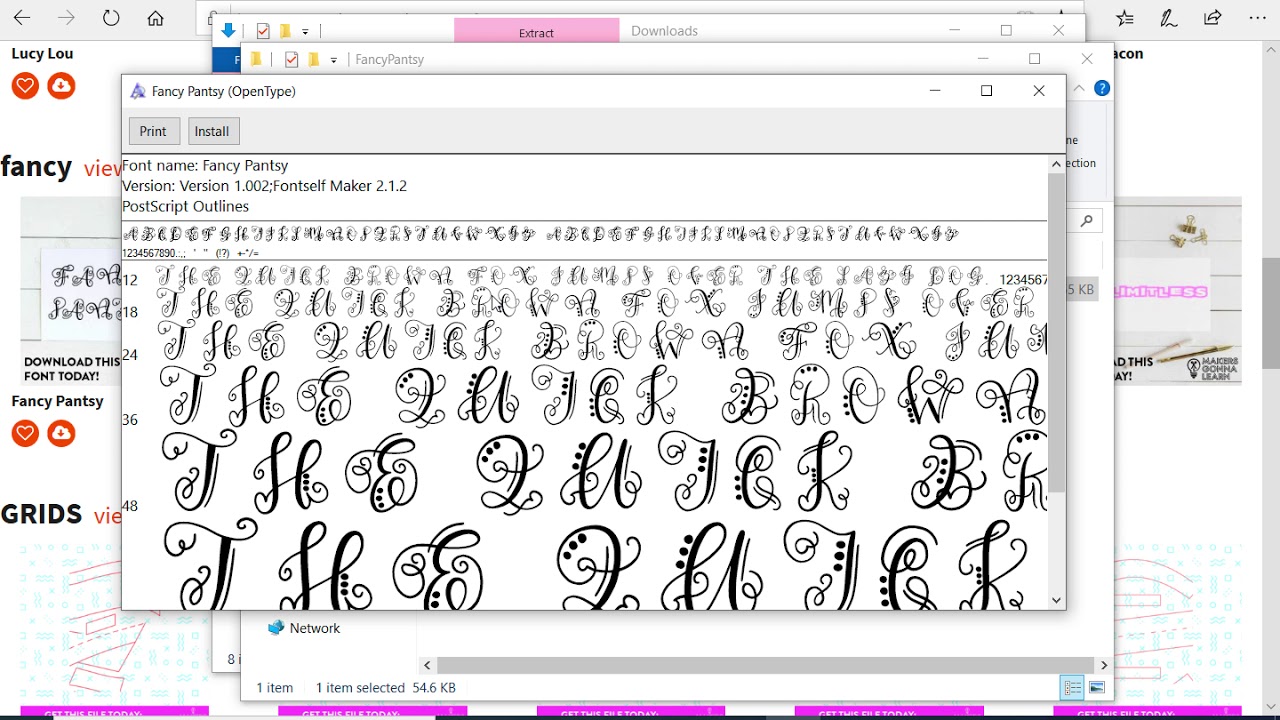Close the Downloads explorer window

click(x=1059, y=30)
